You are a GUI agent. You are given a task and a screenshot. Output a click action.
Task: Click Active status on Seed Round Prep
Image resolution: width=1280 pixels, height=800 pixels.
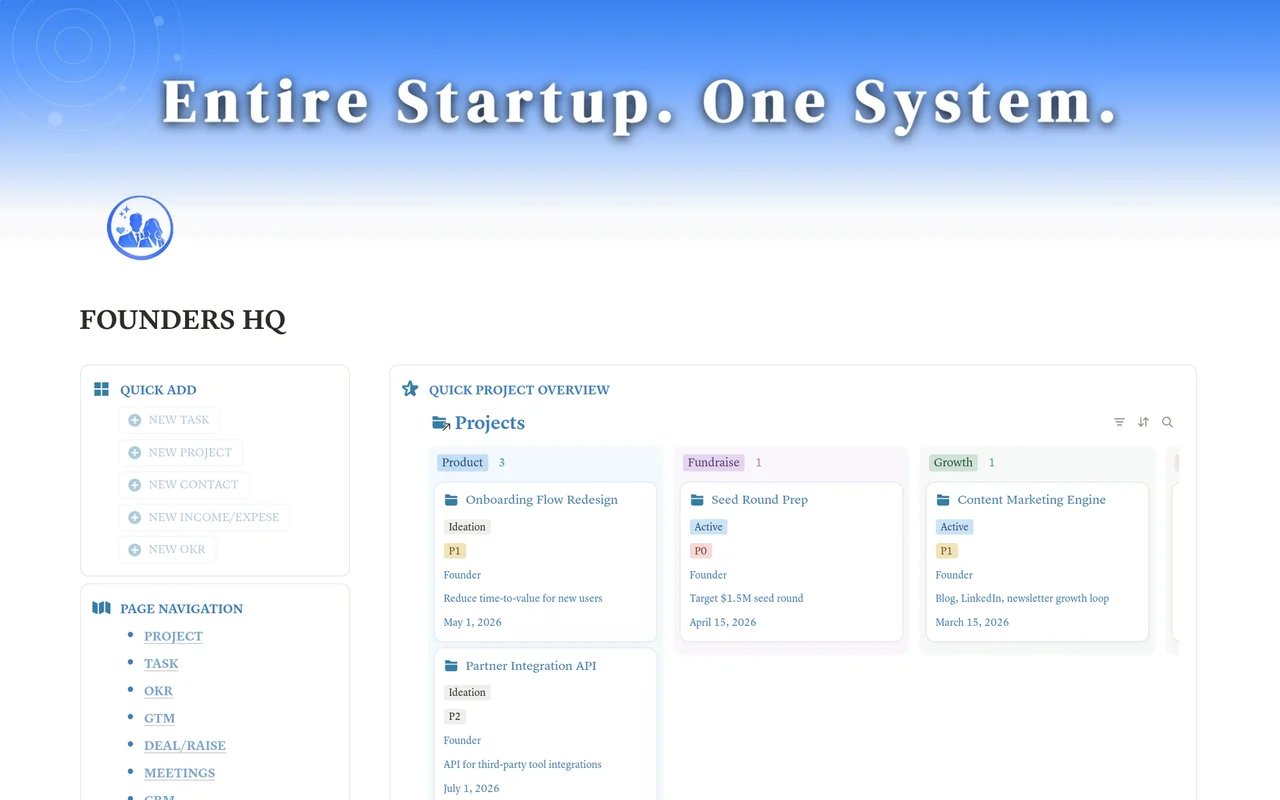click(708, 527)
